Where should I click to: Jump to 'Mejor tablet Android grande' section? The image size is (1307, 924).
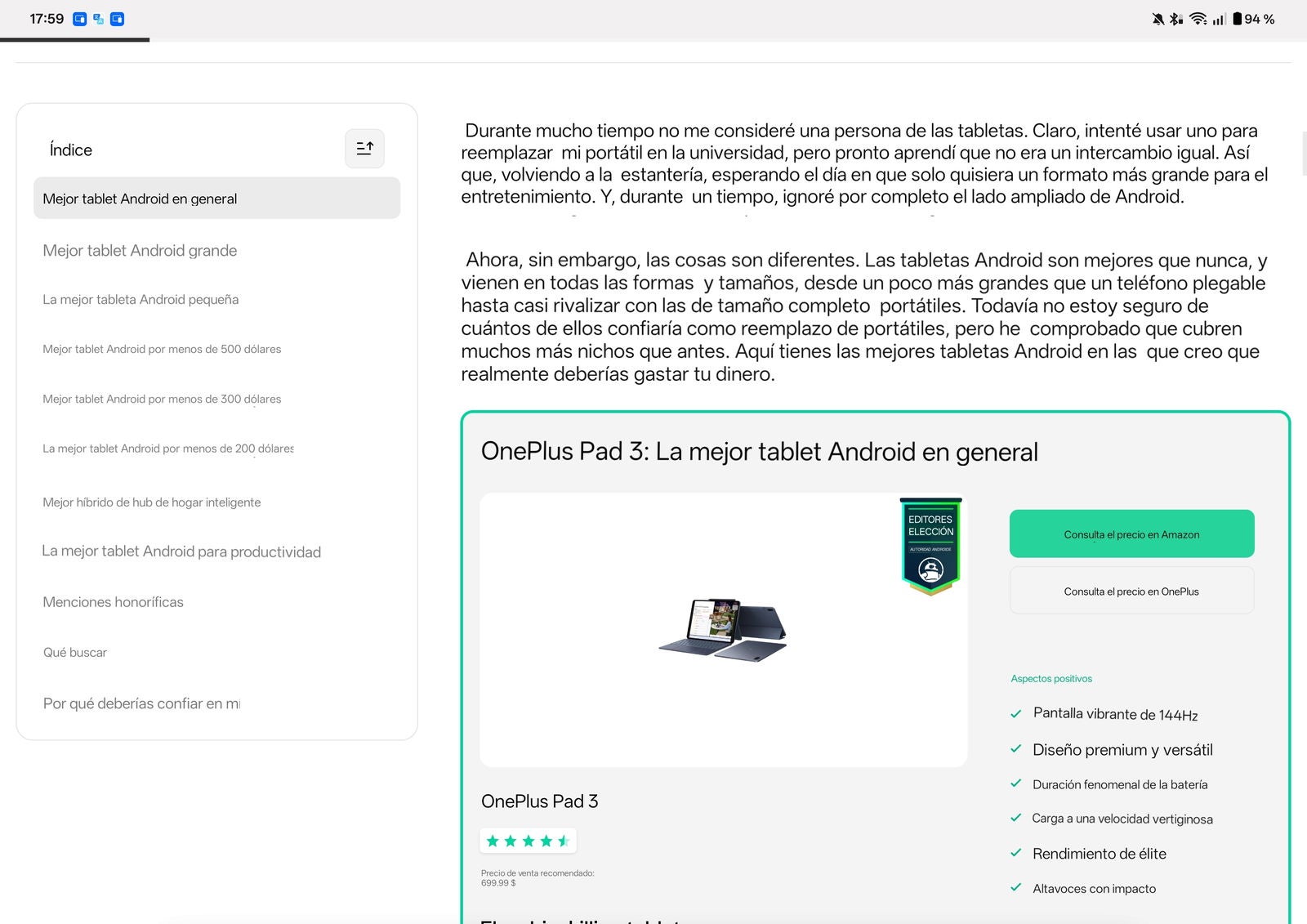point(140,251)
